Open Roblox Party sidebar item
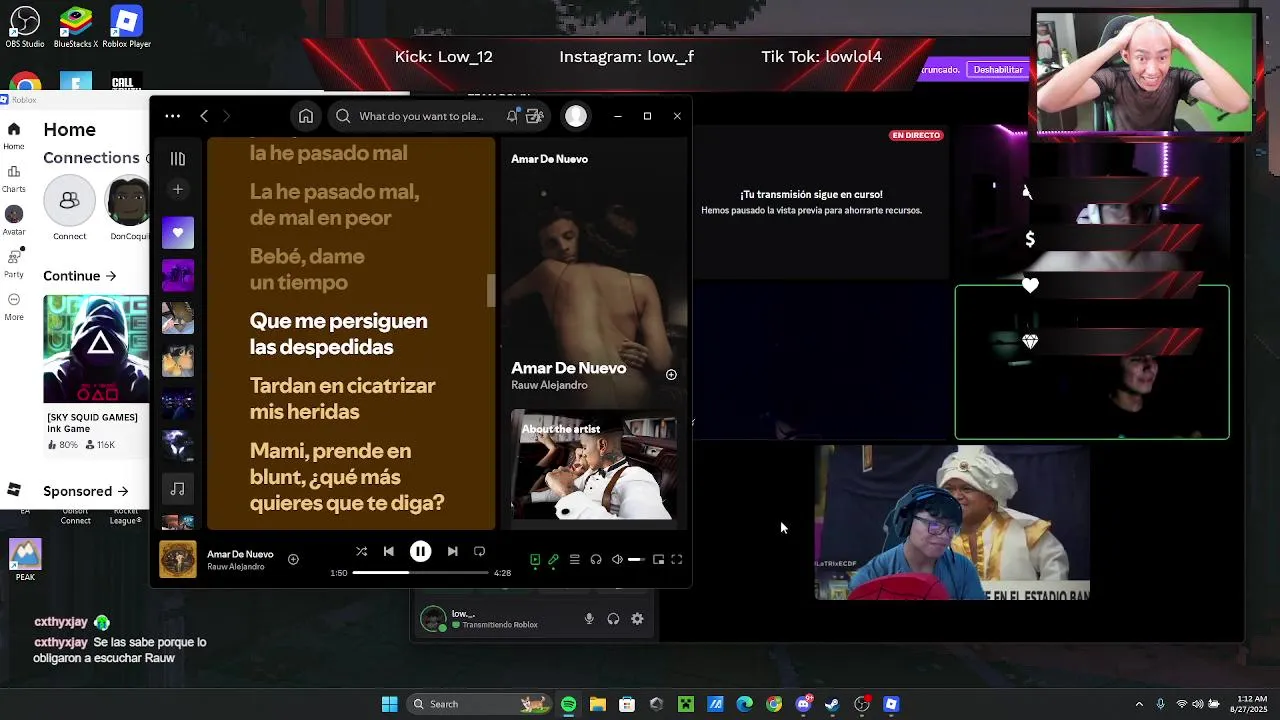Viewport: 1280px width, 720px height. tap(14, 263)
